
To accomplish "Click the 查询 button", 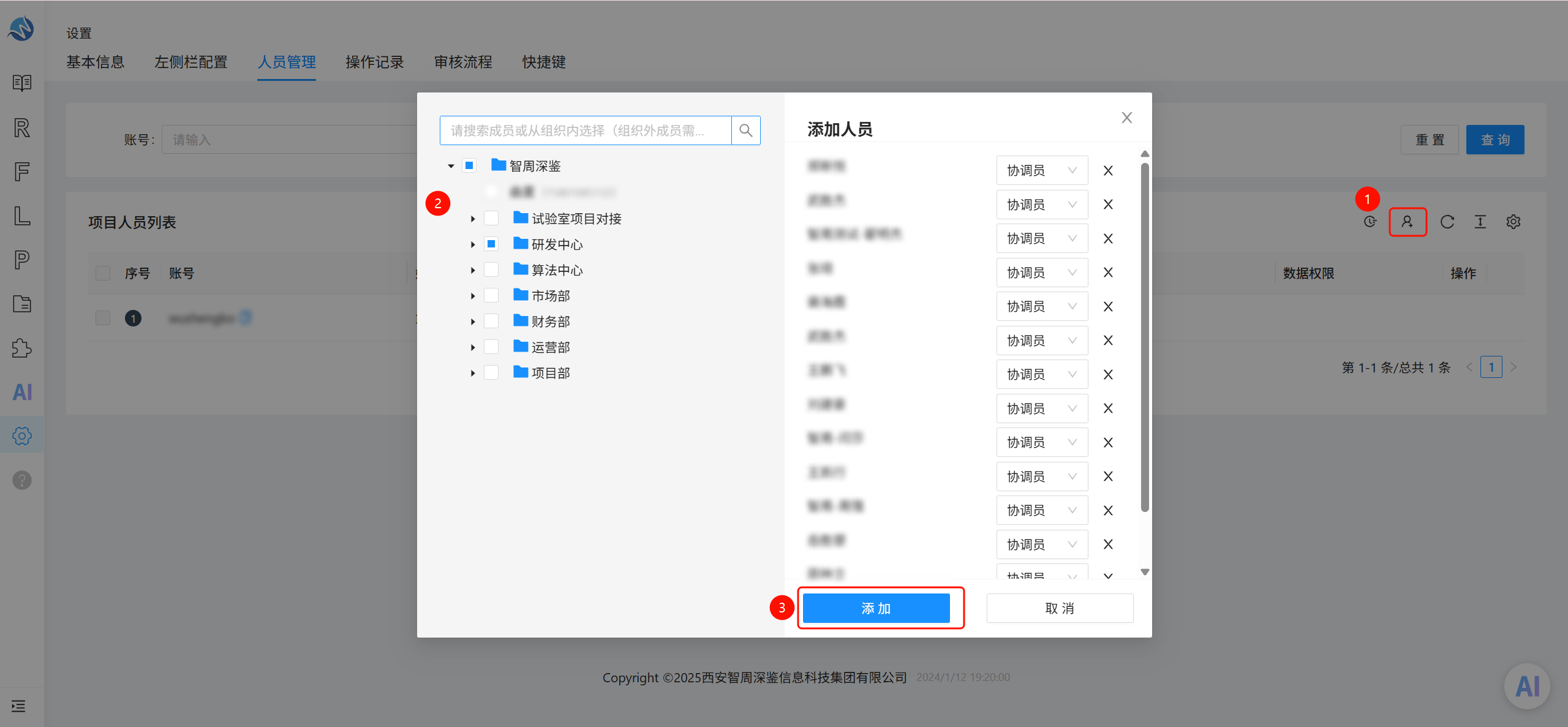I will tap(1495, 140).
